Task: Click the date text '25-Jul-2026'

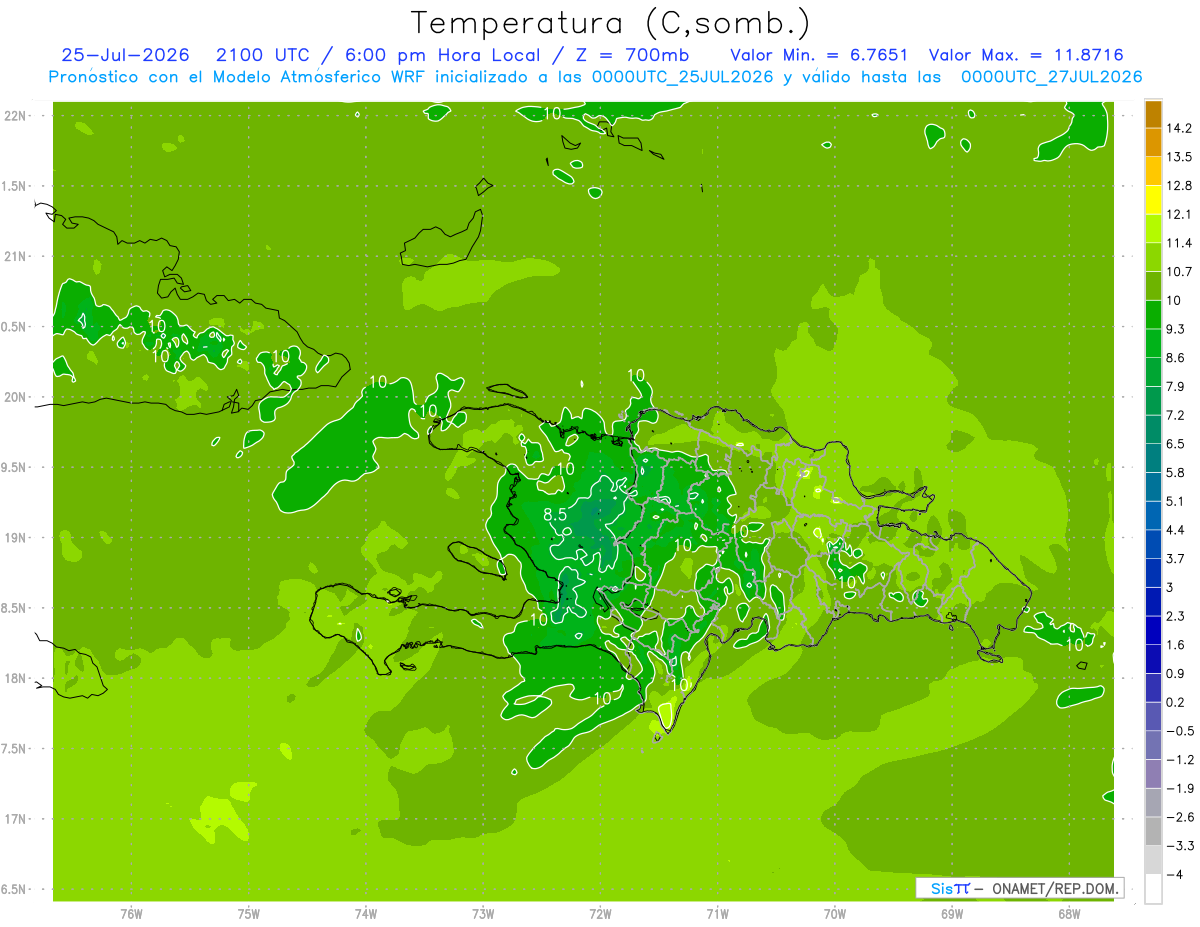Action: click(125, 54)
